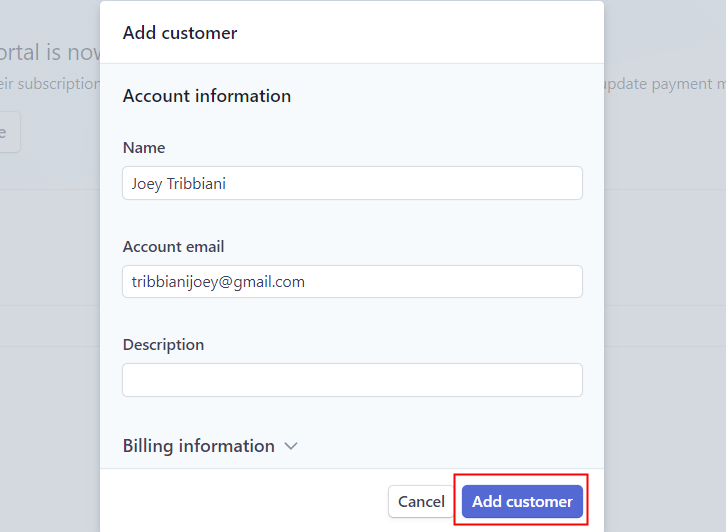Click the Account email label

pos(174,246)
